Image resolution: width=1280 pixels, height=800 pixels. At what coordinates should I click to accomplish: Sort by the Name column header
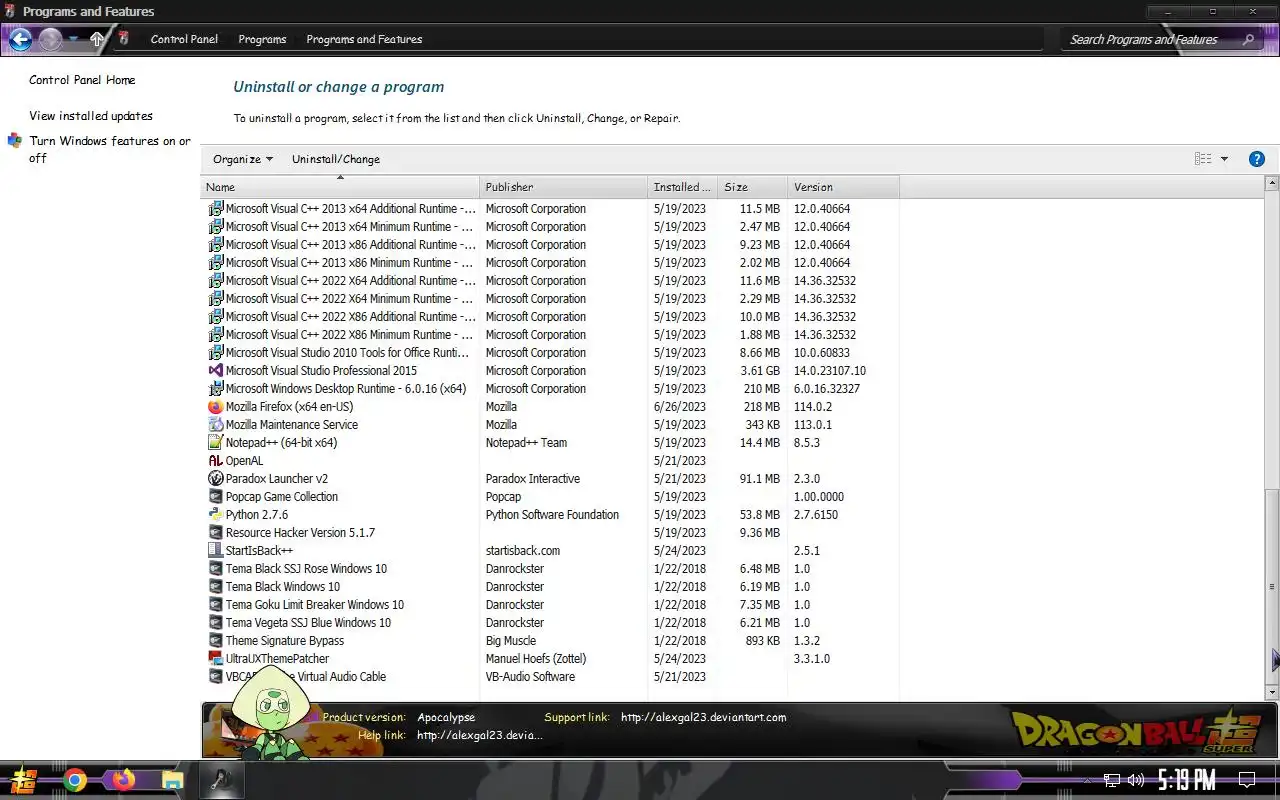coord(340,187)
